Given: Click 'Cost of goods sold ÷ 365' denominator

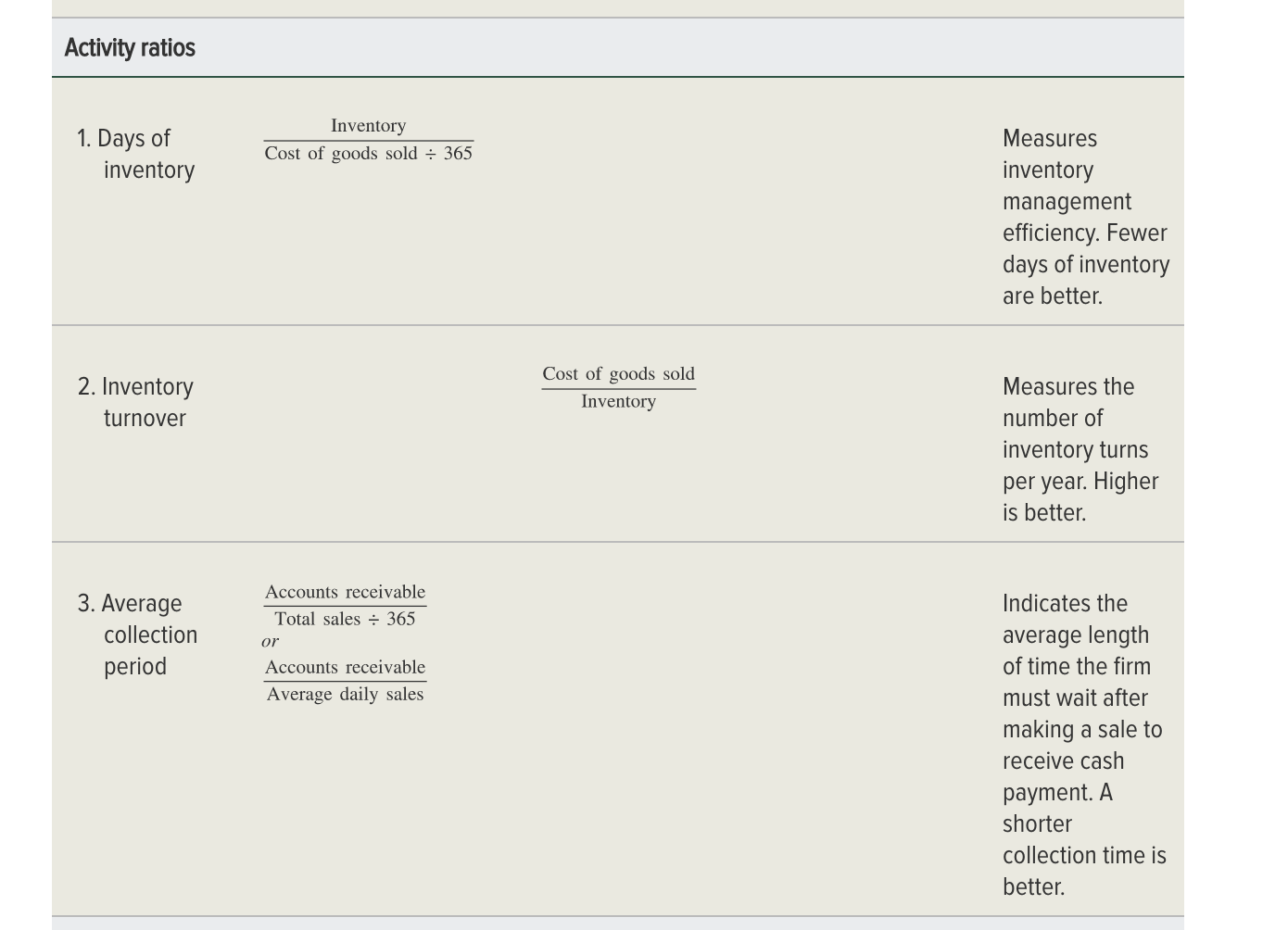Looking at the screenshot, I should [368, 153].
